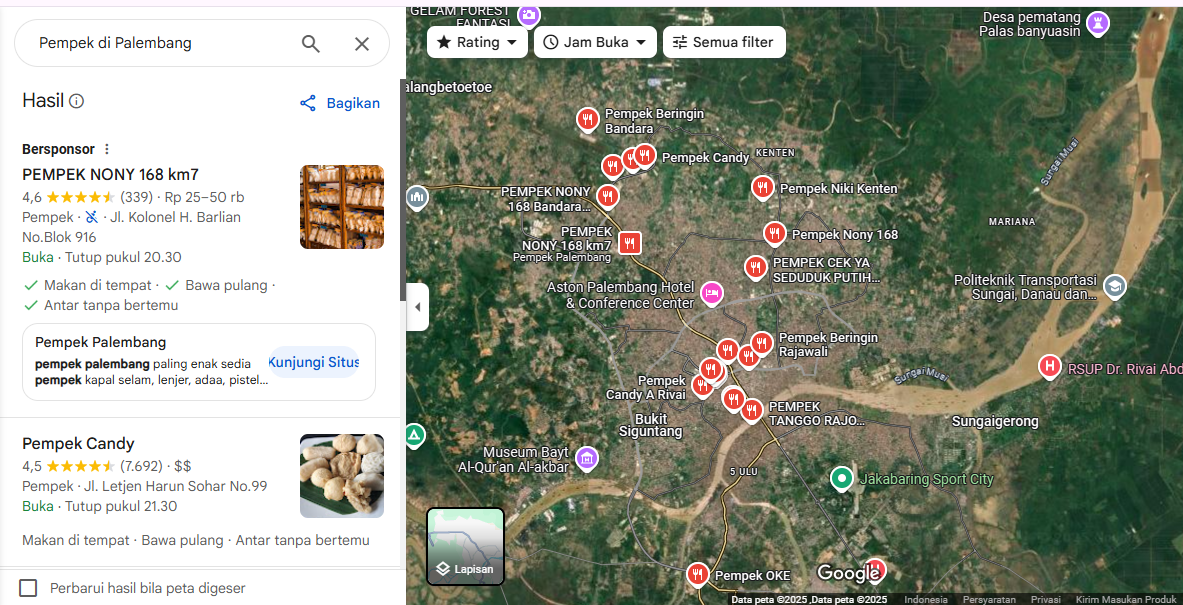This screenshot has height=605, width=1183.
Task: Click the Sungaigerong map label
Action: tap(995, 421)
